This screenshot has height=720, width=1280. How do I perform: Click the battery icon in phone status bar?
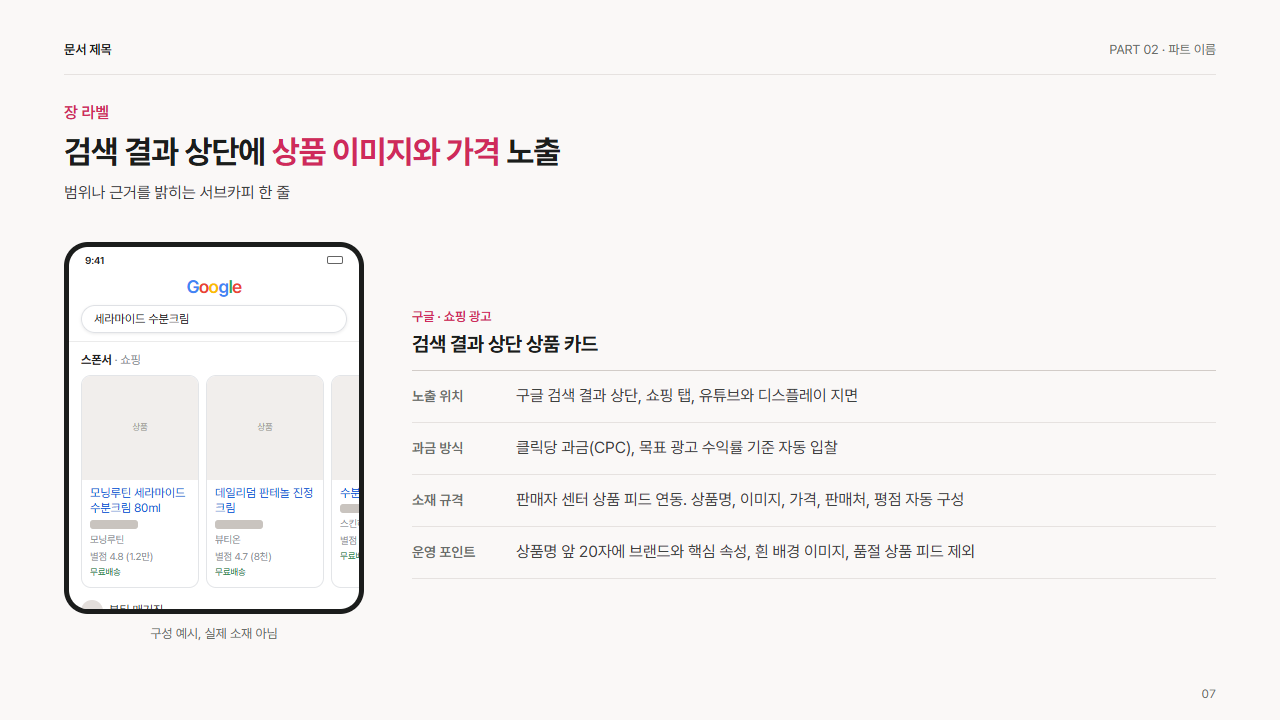(335, 260)
